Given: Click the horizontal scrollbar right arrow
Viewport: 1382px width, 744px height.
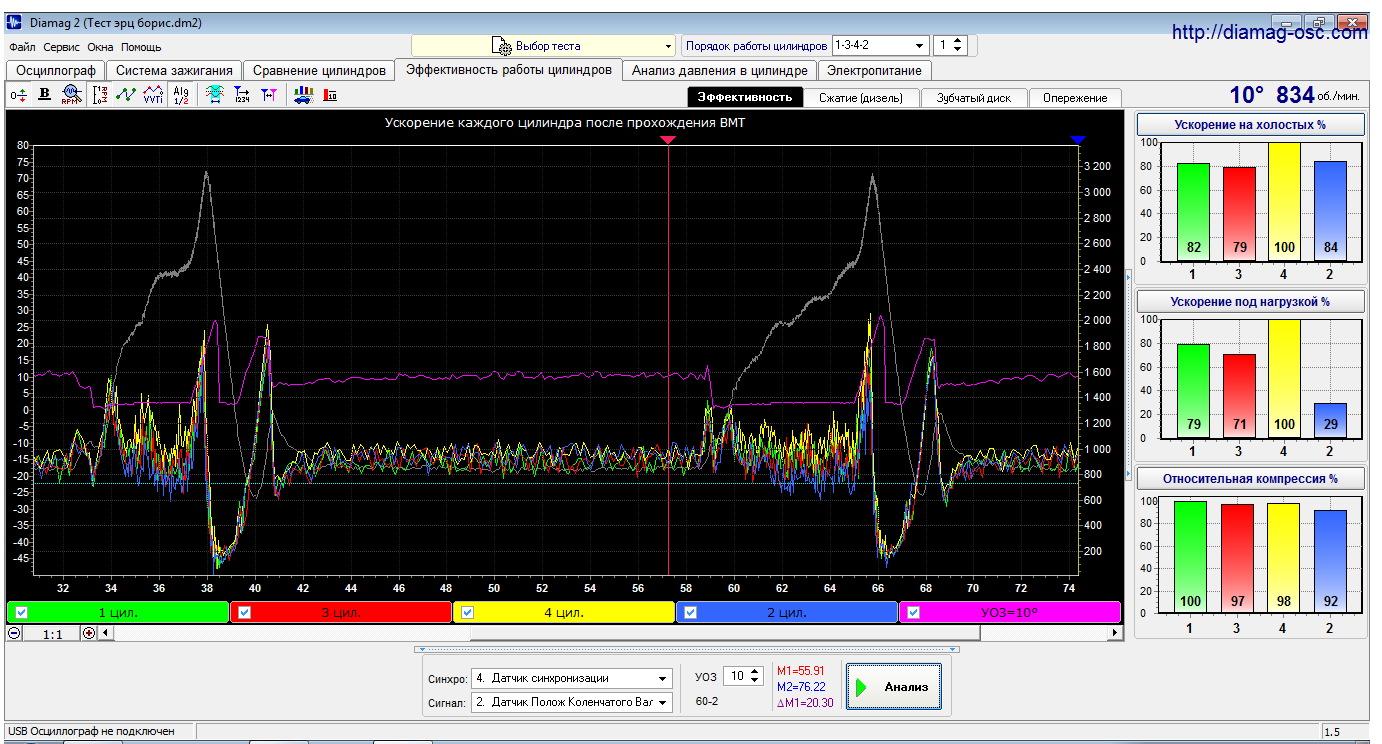Looking at the screenshot, I should (x=1116, y=633).
